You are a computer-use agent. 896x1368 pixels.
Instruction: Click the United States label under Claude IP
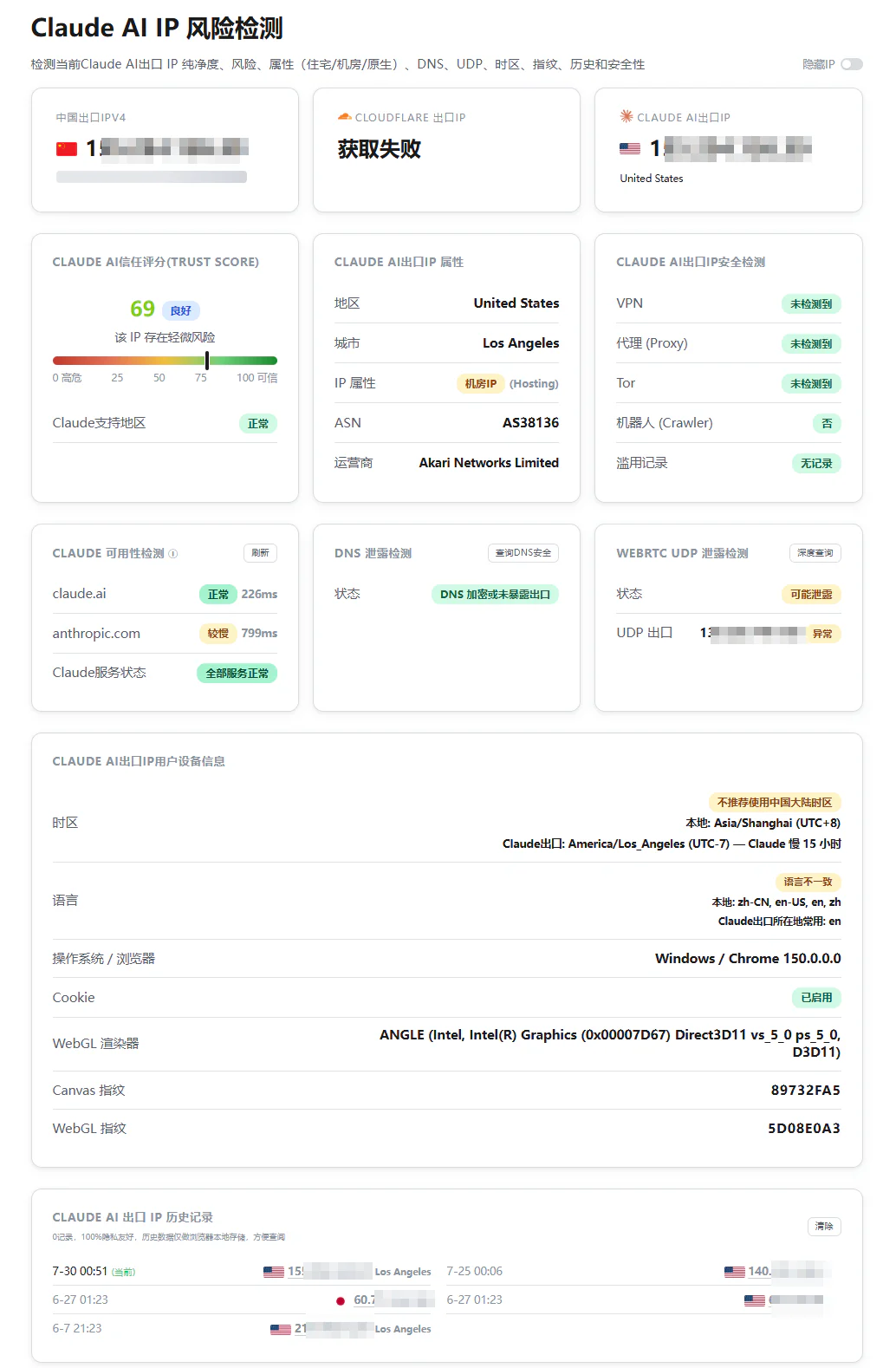[652, 179]
